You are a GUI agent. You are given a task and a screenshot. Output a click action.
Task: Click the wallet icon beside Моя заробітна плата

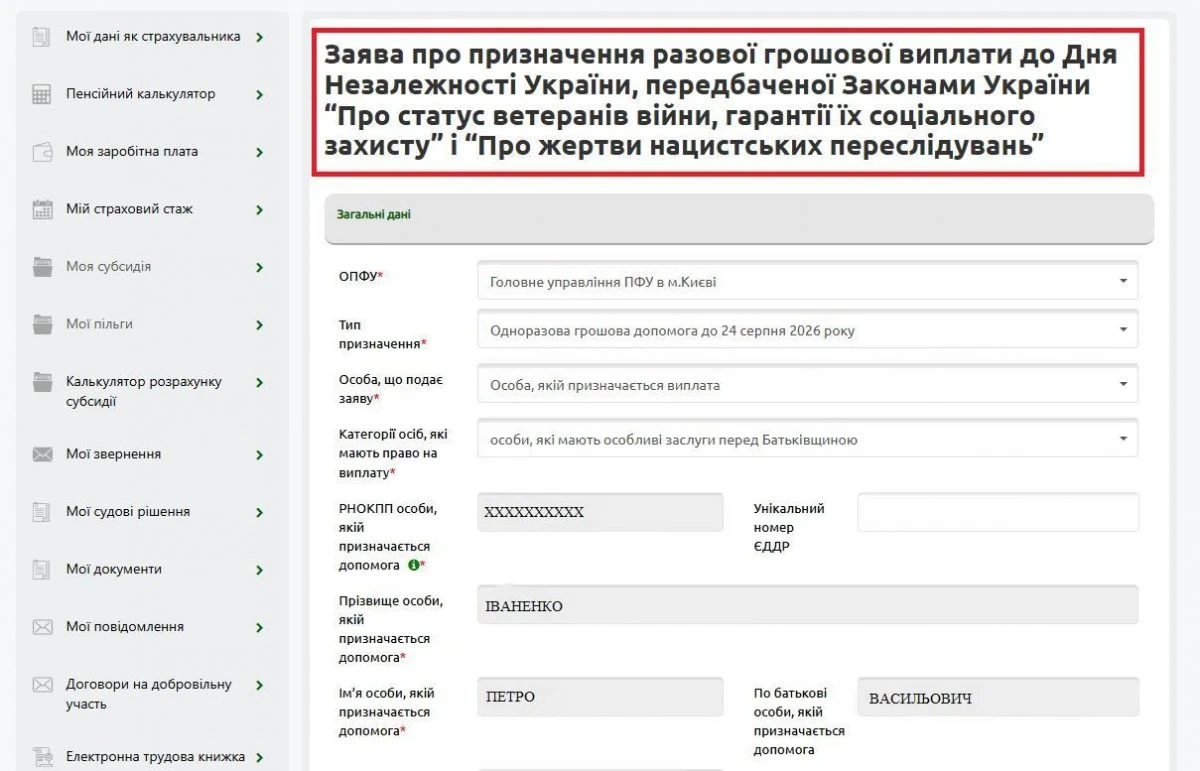click(42, 152)
